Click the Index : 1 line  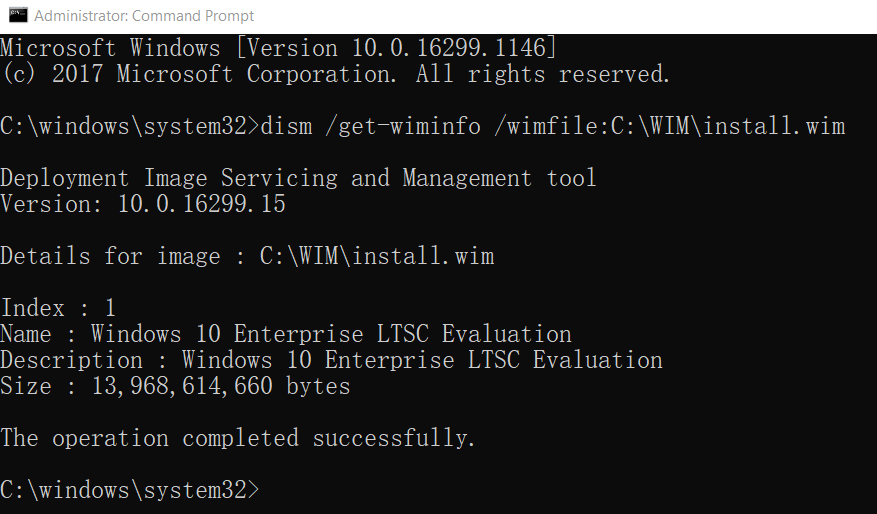(x=58, y=308)
